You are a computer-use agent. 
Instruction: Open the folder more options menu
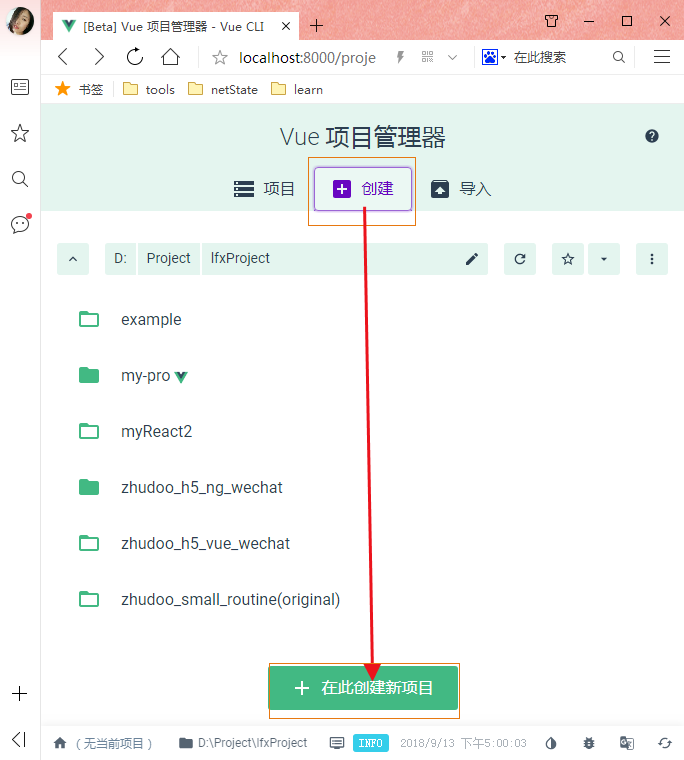point(652,259)
